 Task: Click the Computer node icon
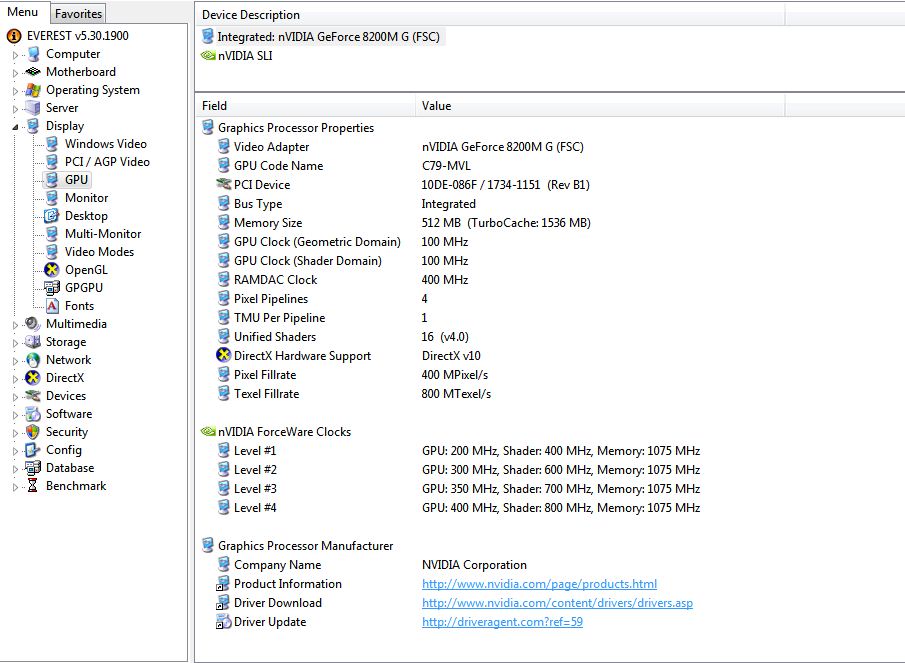click(x=33, y=54)
